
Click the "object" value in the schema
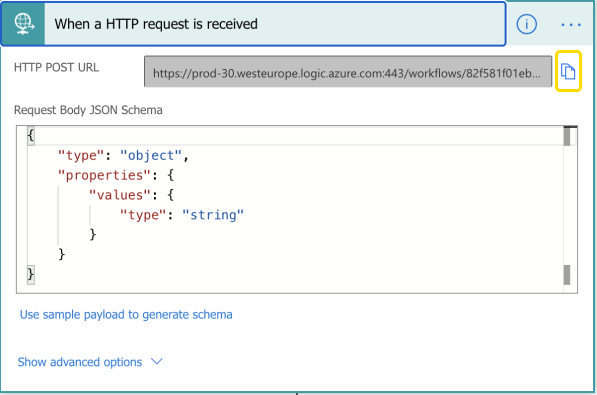(151, 155)
